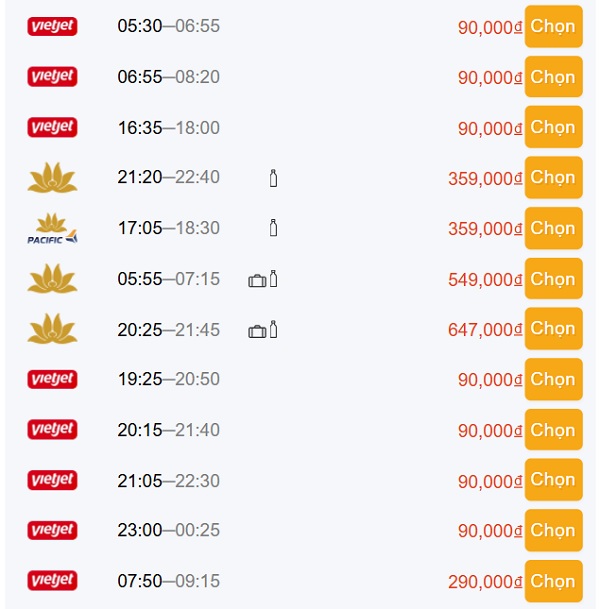Click the 90,000₫ price of 21:05 flight
This screenshot has height=609, width=600.
[x=491, y=481]
